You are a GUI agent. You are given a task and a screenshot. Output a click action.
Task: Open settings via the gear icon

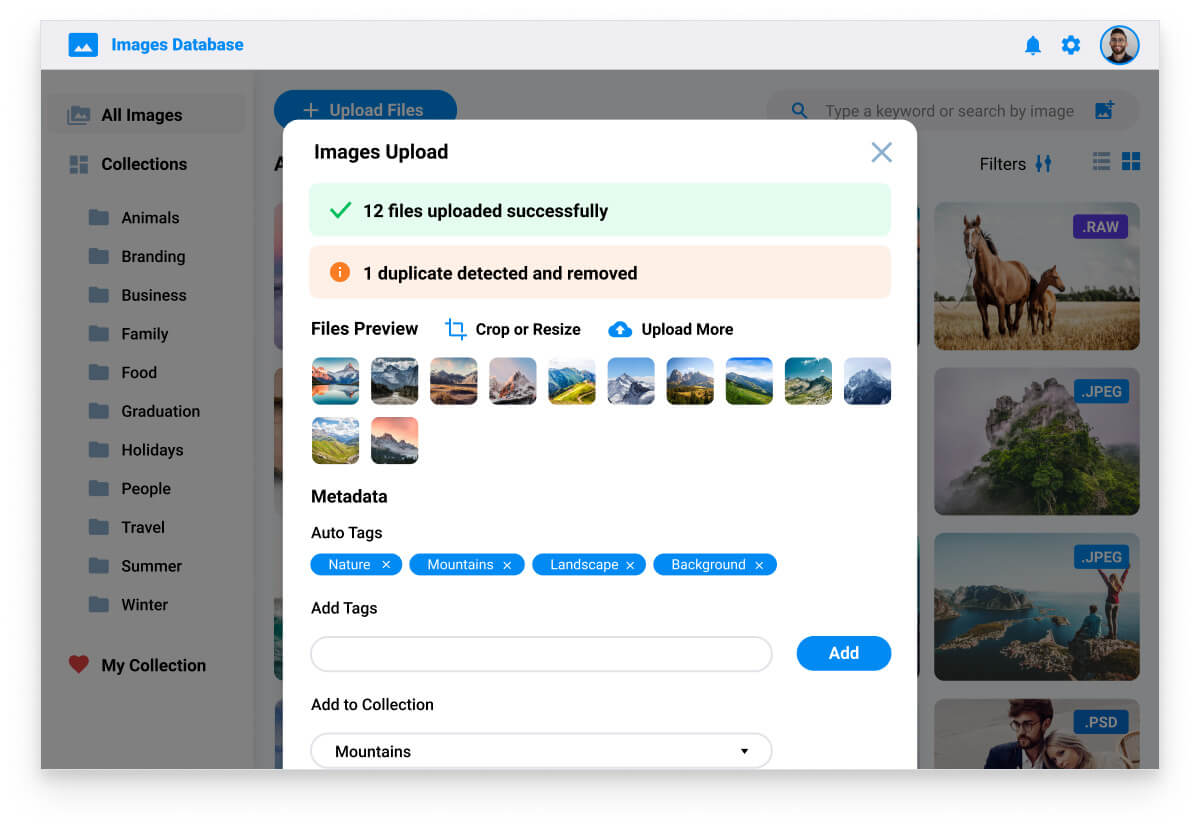pyautogui.click(x=1071, y=45)
